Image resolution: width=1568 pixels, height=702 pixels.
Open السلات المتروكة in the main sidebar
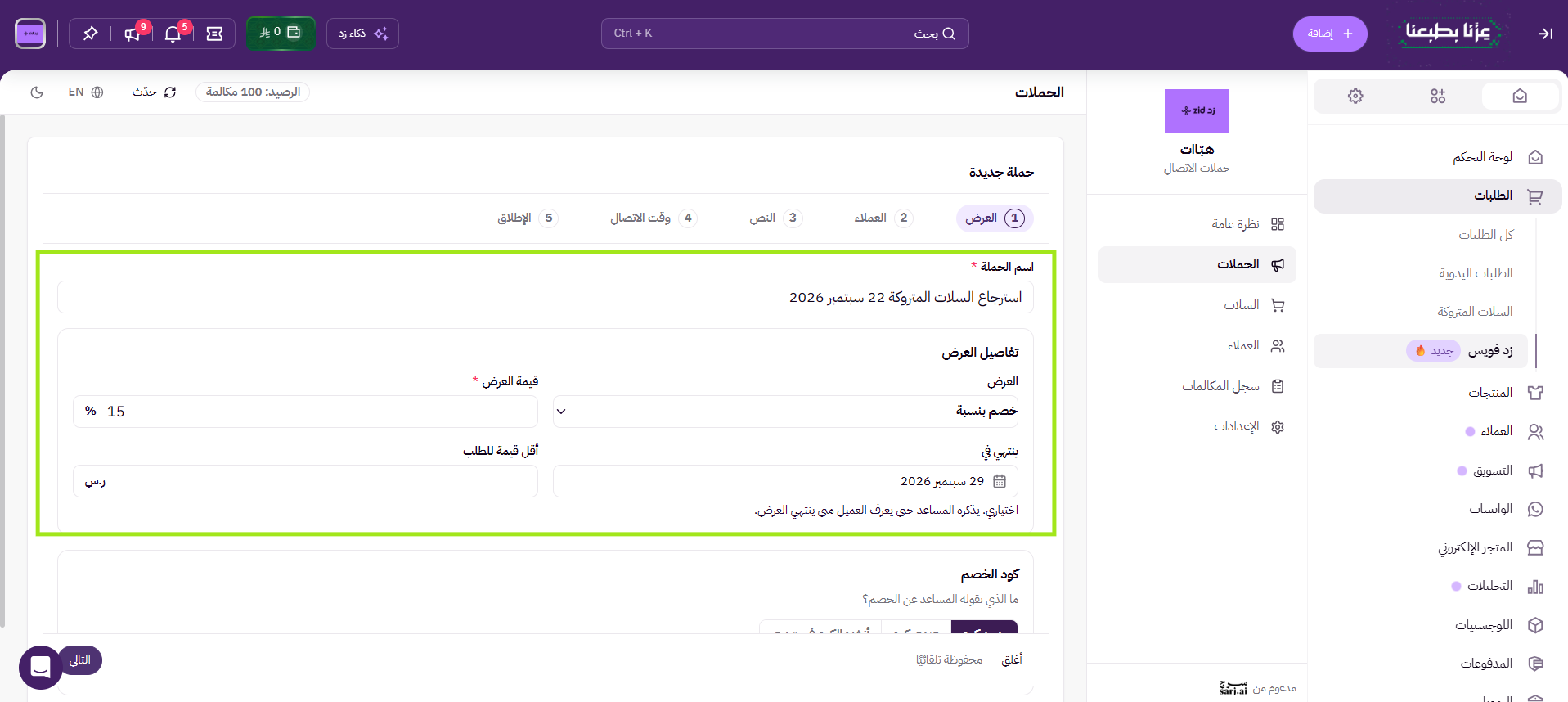click(x=1475, y=312)
